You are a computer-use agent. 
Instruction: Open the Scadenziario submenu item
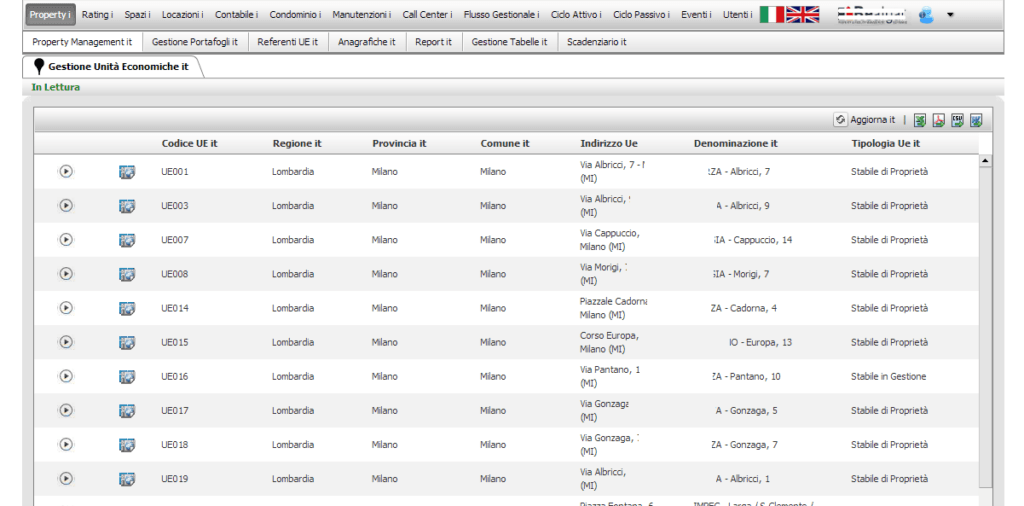click(596, 42)
